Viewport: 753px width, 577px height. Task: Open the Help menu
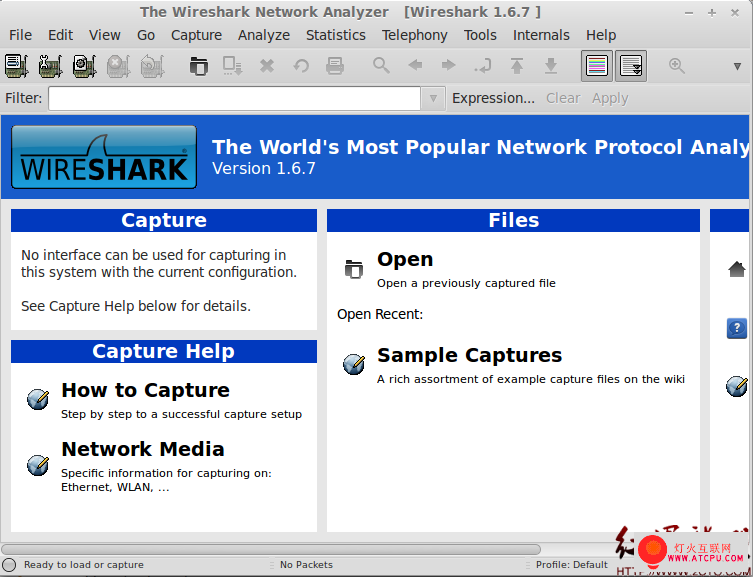(601, 35)
